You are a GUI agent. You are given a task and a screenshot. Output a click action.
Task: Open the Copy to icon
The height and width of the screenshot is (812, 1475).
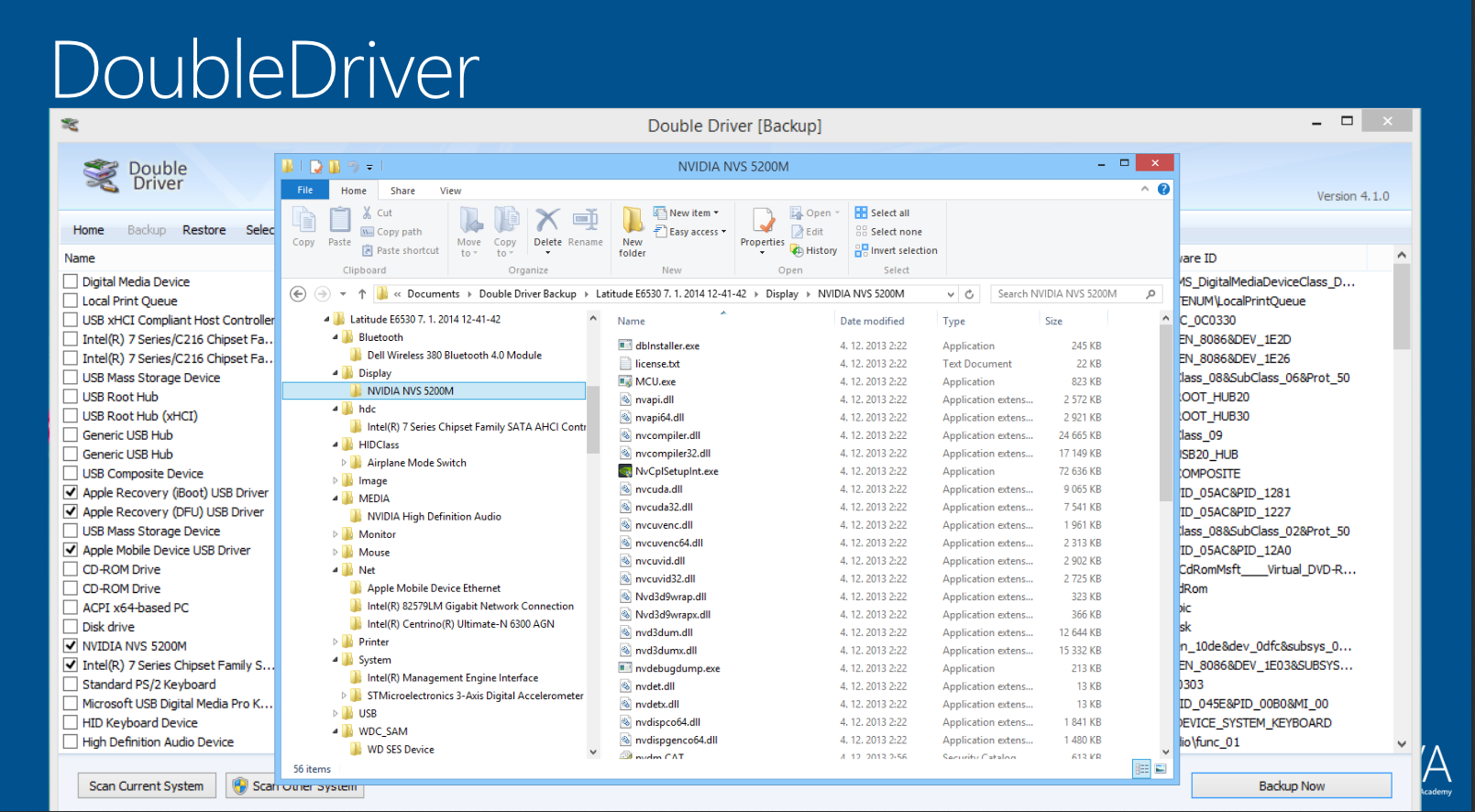click(x=506, y=221)
